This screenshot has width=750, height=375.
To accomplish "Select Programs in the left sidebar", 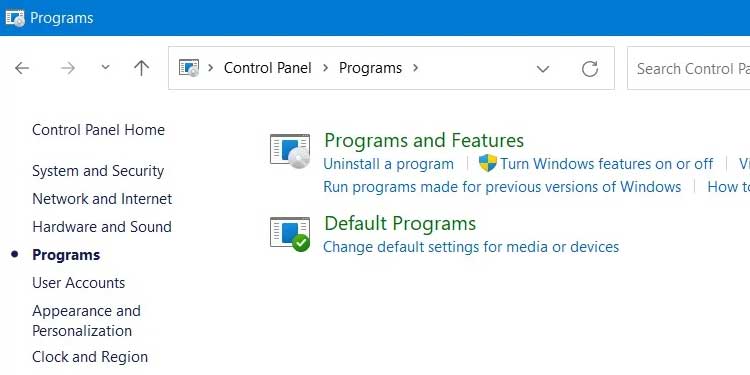I will tap(66, 255).
